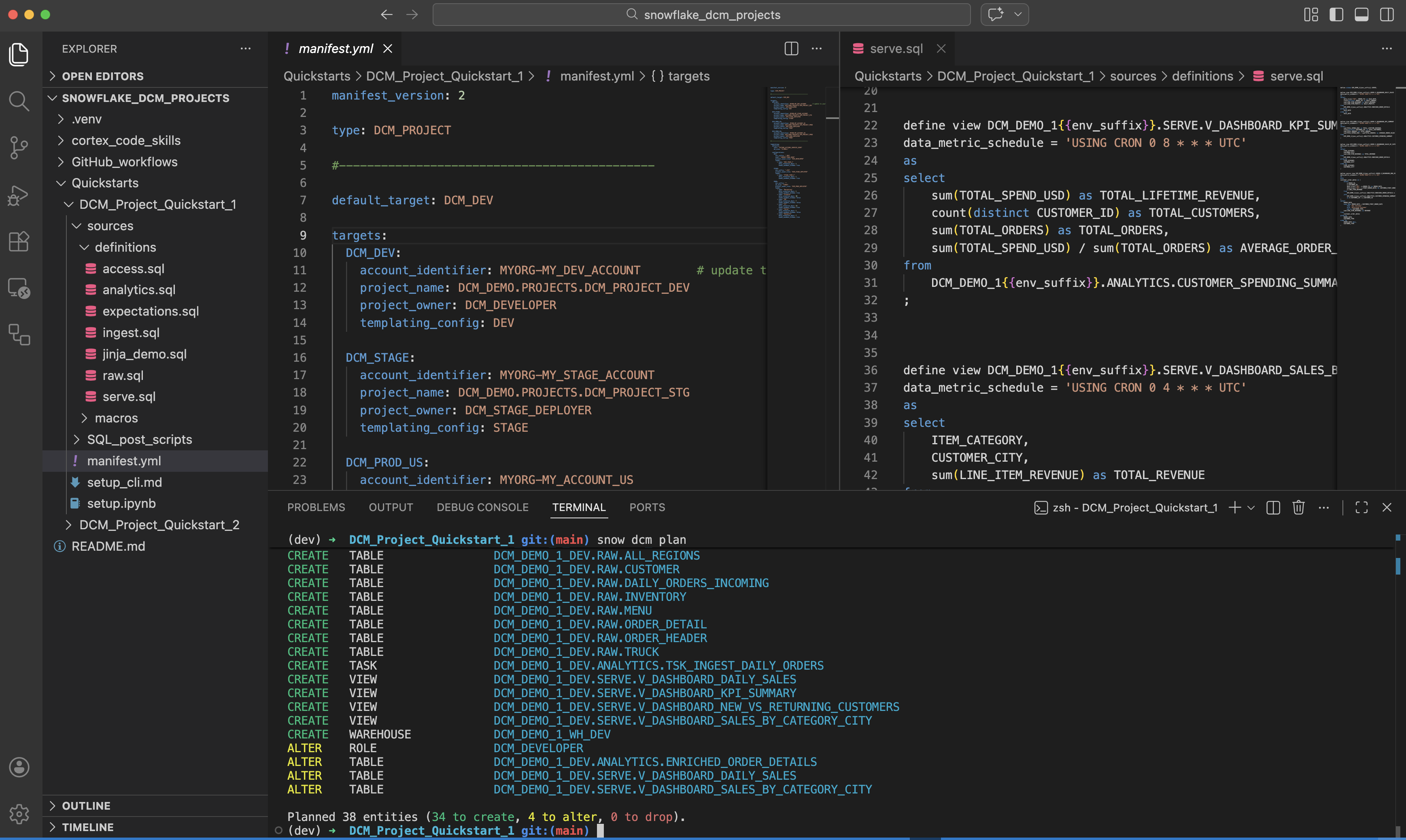Open expectations.sql from the explorer

150,311
